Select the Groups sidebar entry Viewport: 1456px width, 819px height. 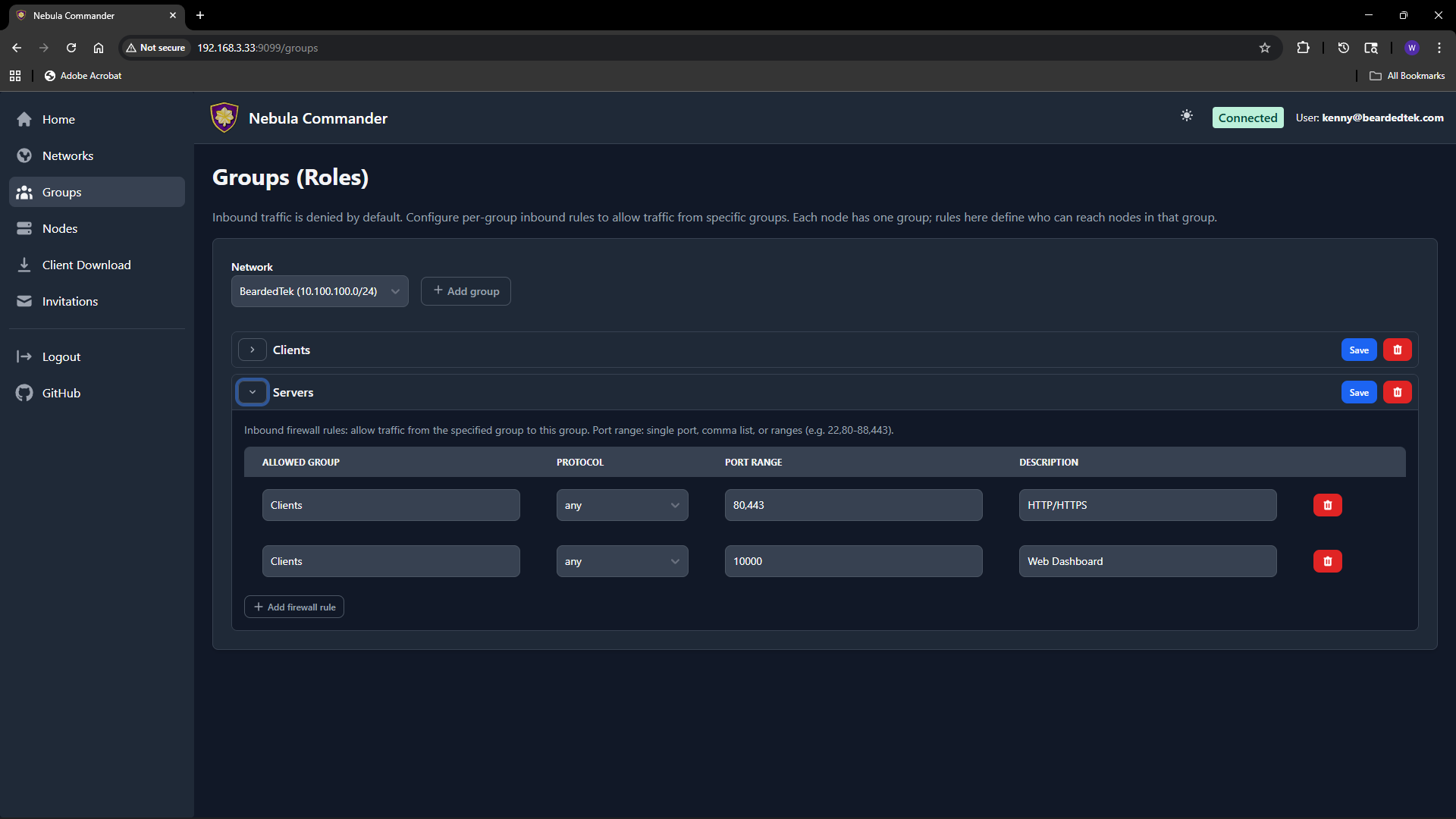[62, 192]
